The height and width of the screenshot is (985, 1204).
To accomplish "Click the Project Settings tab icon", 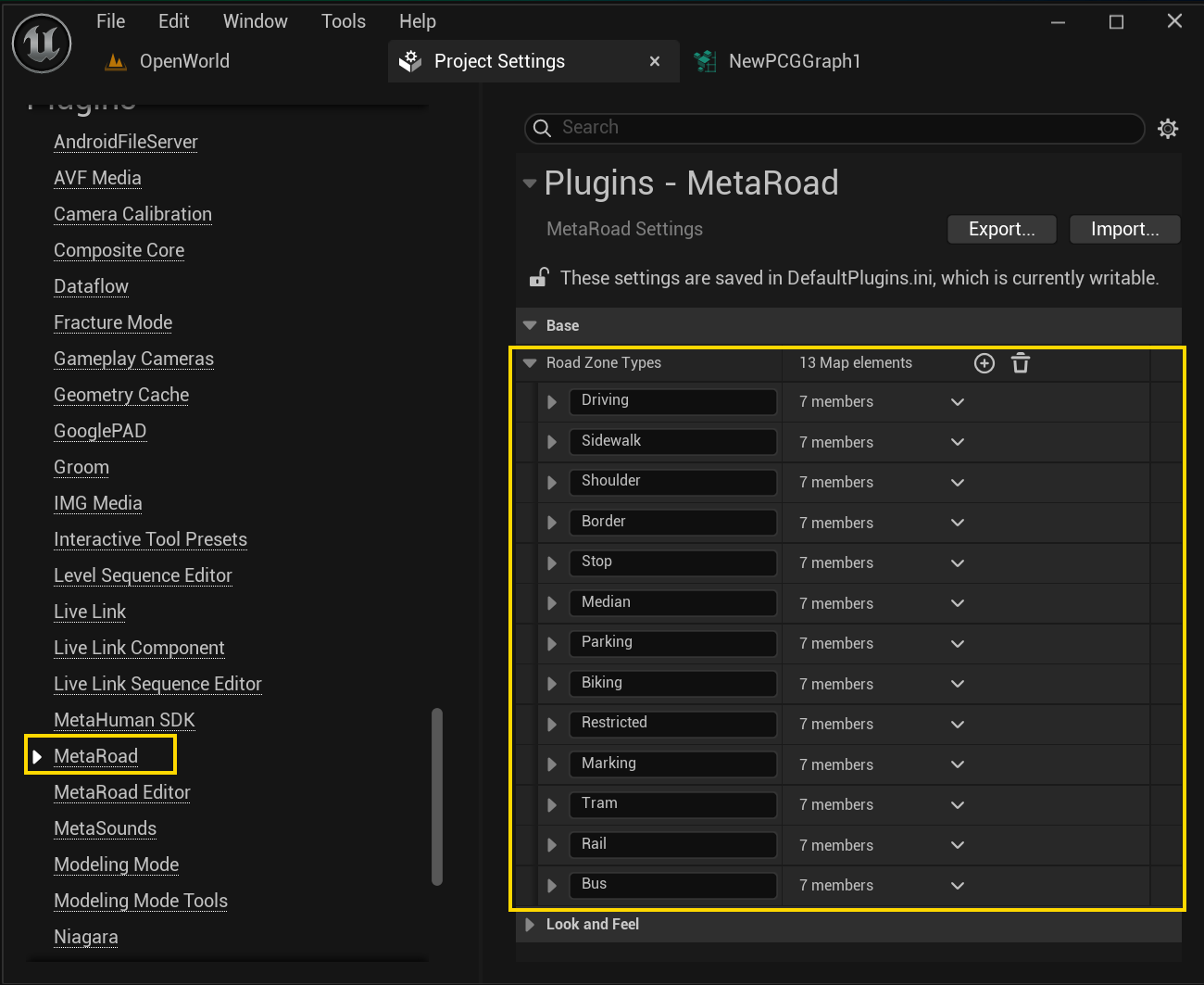I will pyautogui.click(x=409, y=61).
